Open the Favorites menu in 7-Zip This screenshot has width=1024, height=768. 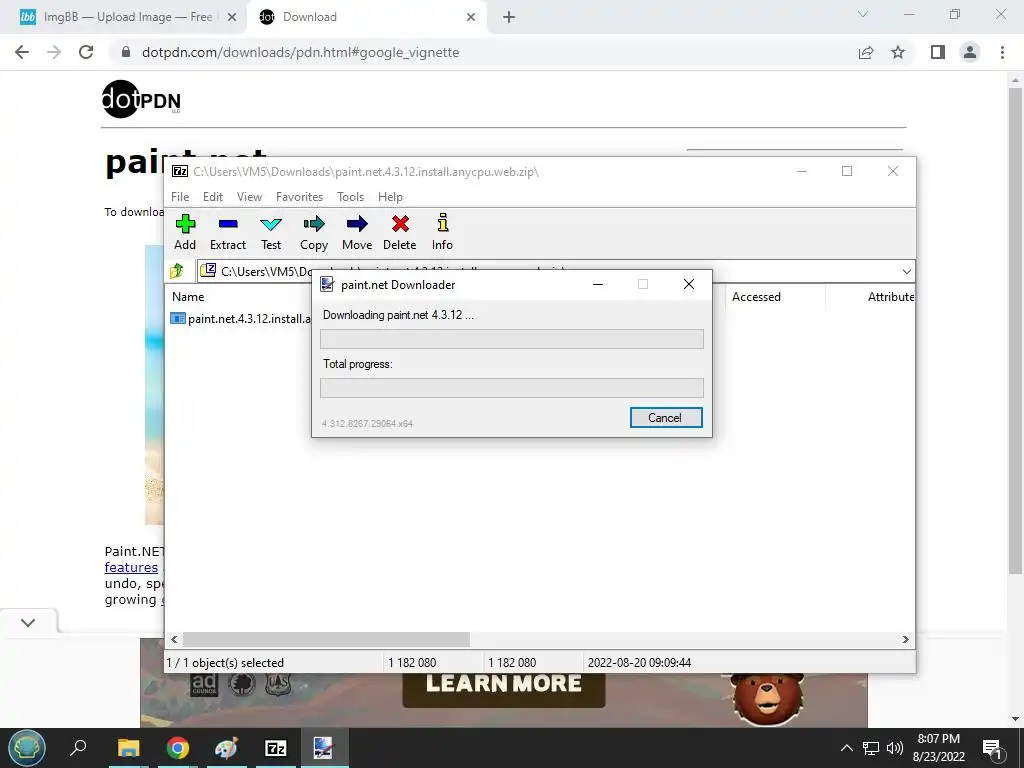click(x=299, y=197)
